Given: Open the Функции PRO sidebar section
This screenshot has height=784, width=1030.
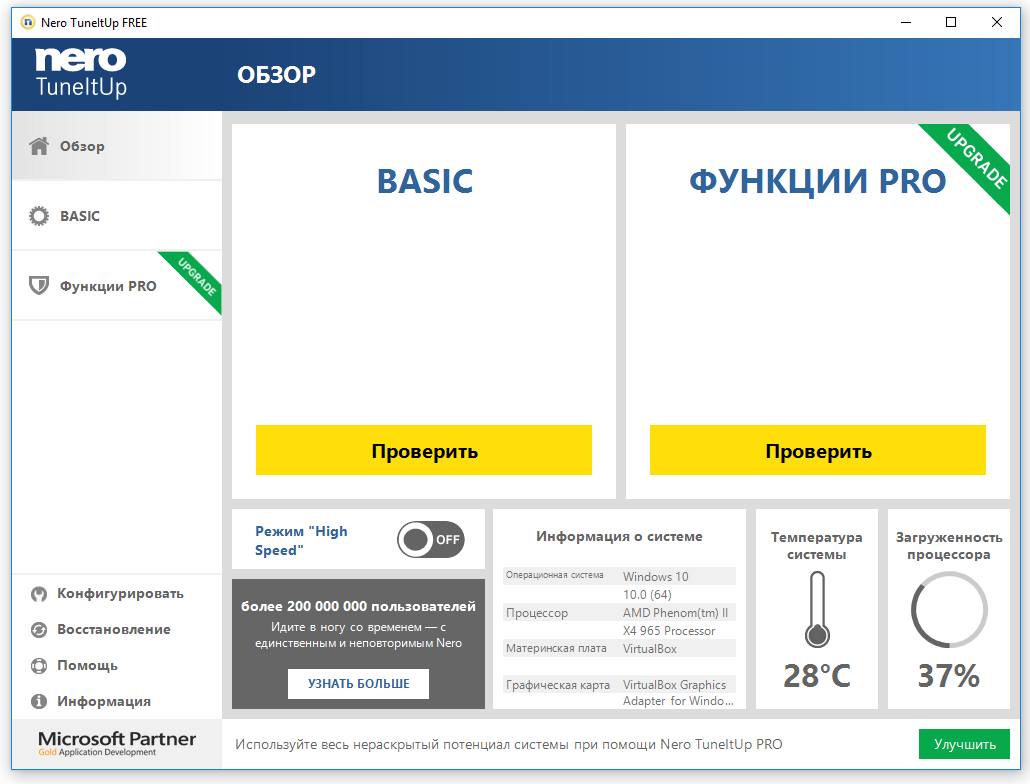Looking at the screenshot, I should pyautogui.click(x=117, y=286).
